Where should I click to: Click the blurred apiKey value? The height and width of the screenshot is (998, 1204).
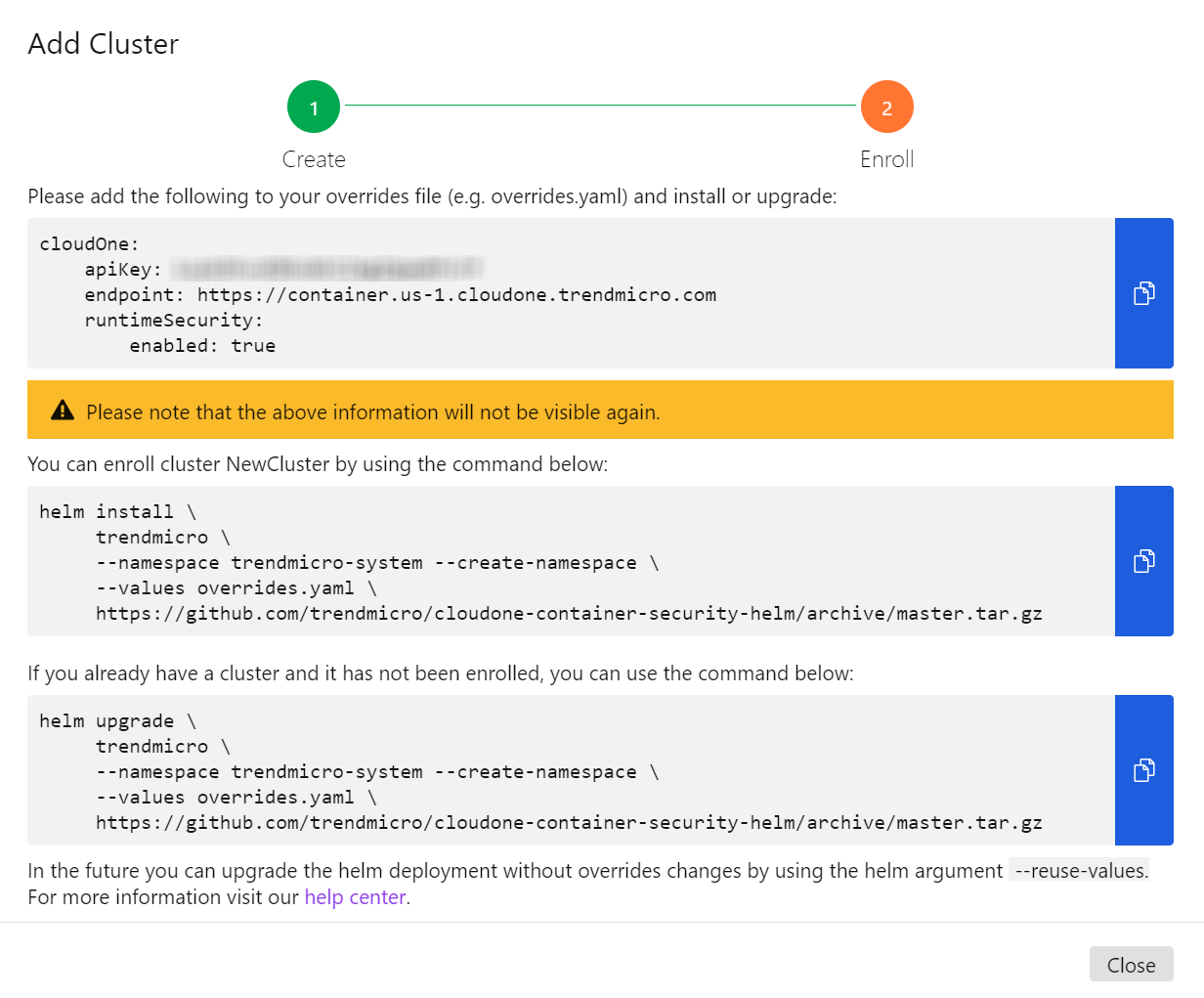tap(327, 269)
